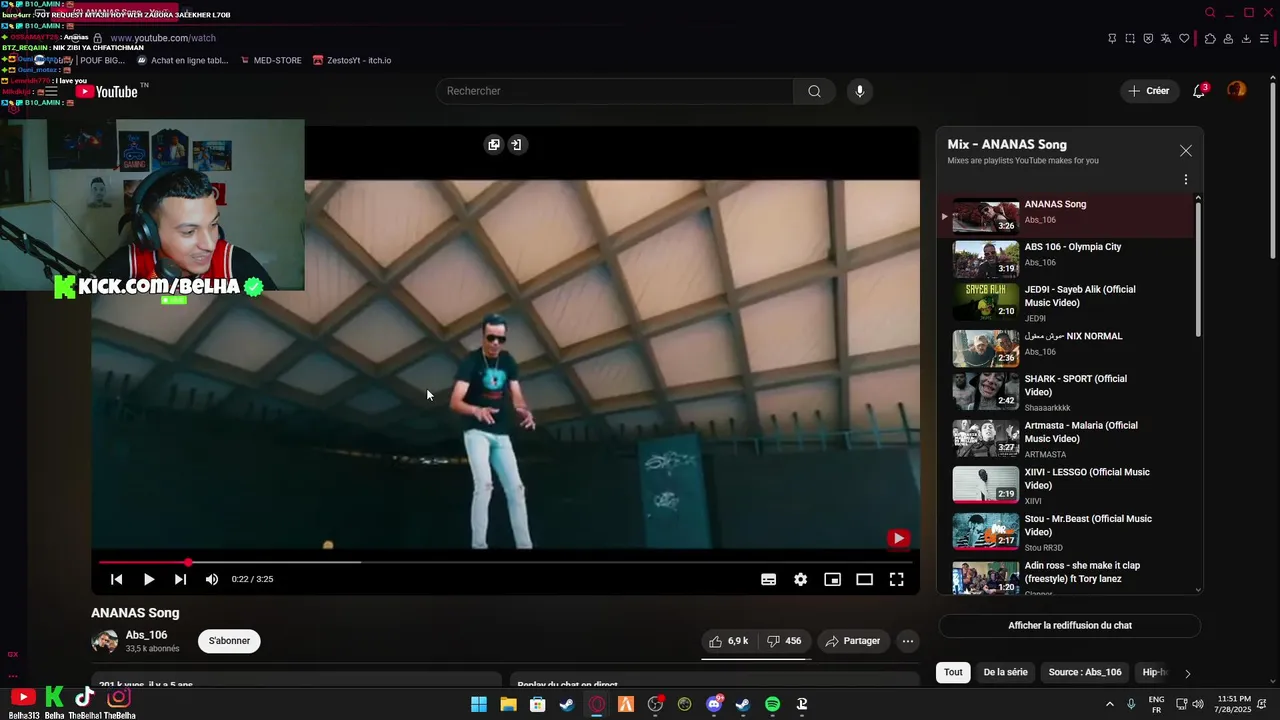Click the red progress scrubber handle
1280x720 pixels.
tap(188, 562)
